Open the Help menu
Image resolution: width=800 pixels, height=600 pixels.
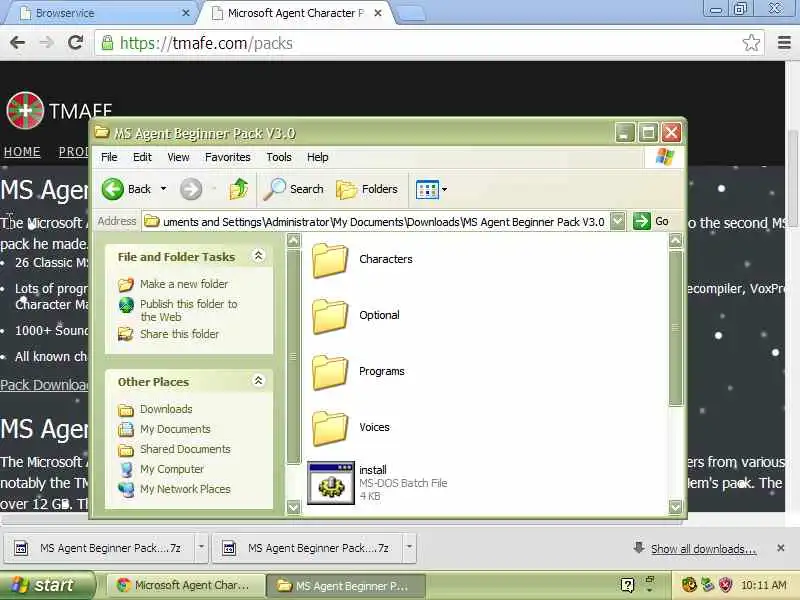[317, 157]
